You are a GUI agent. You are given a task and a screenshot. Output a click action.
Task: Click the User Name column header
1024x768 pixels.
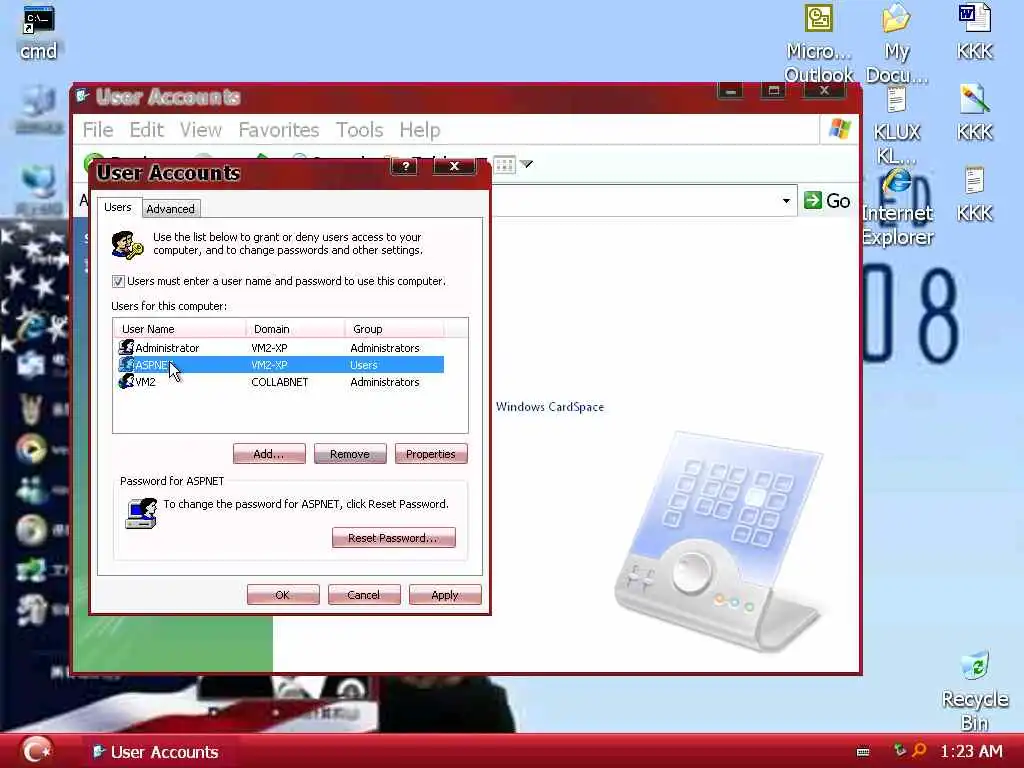(x=180, y=329)
